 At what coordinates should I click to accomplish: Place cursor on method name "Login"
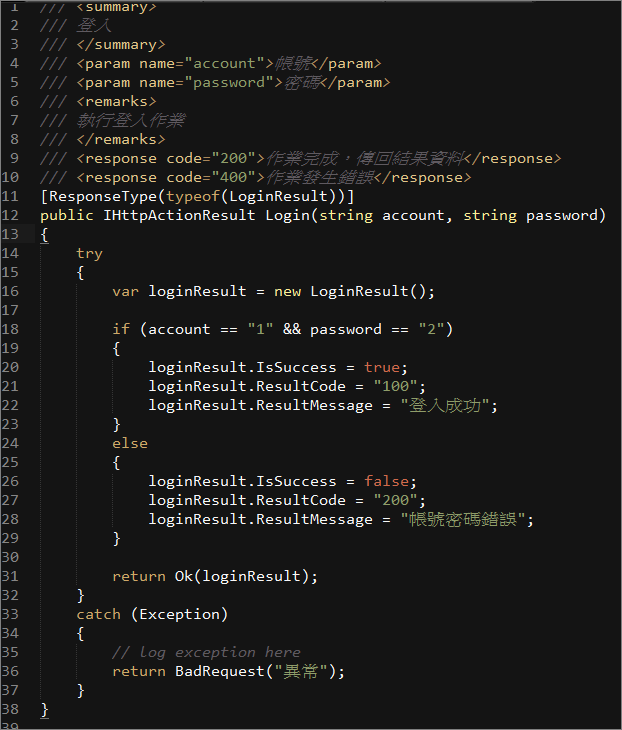point(287,216)
